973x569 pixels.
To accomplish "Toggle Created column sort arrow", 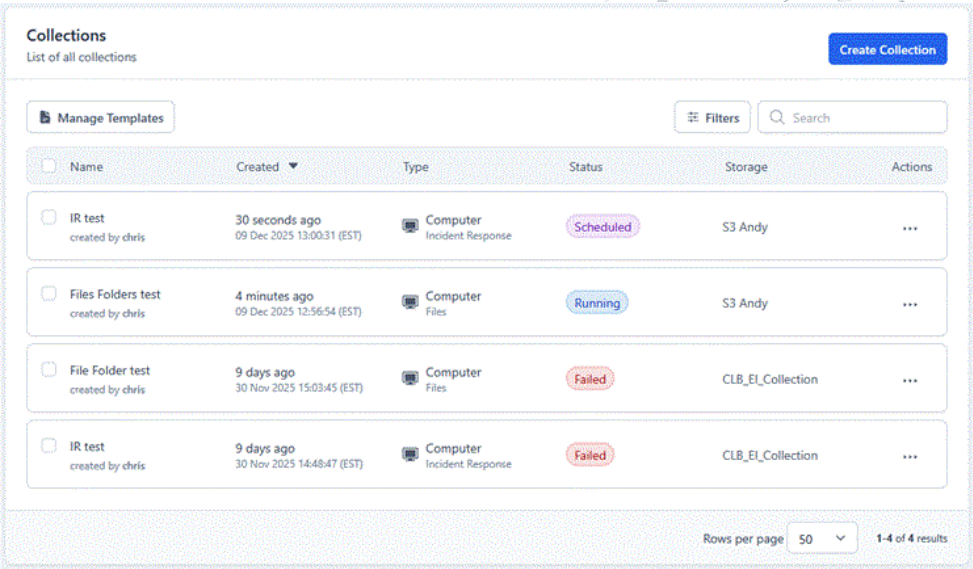I will click(293, 166).
